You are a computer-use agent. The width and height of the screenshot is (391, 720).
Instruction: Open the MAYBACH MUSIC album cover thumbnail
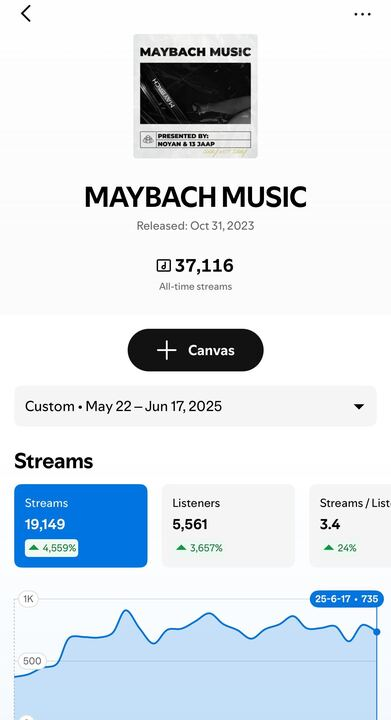tap(196, 96)
